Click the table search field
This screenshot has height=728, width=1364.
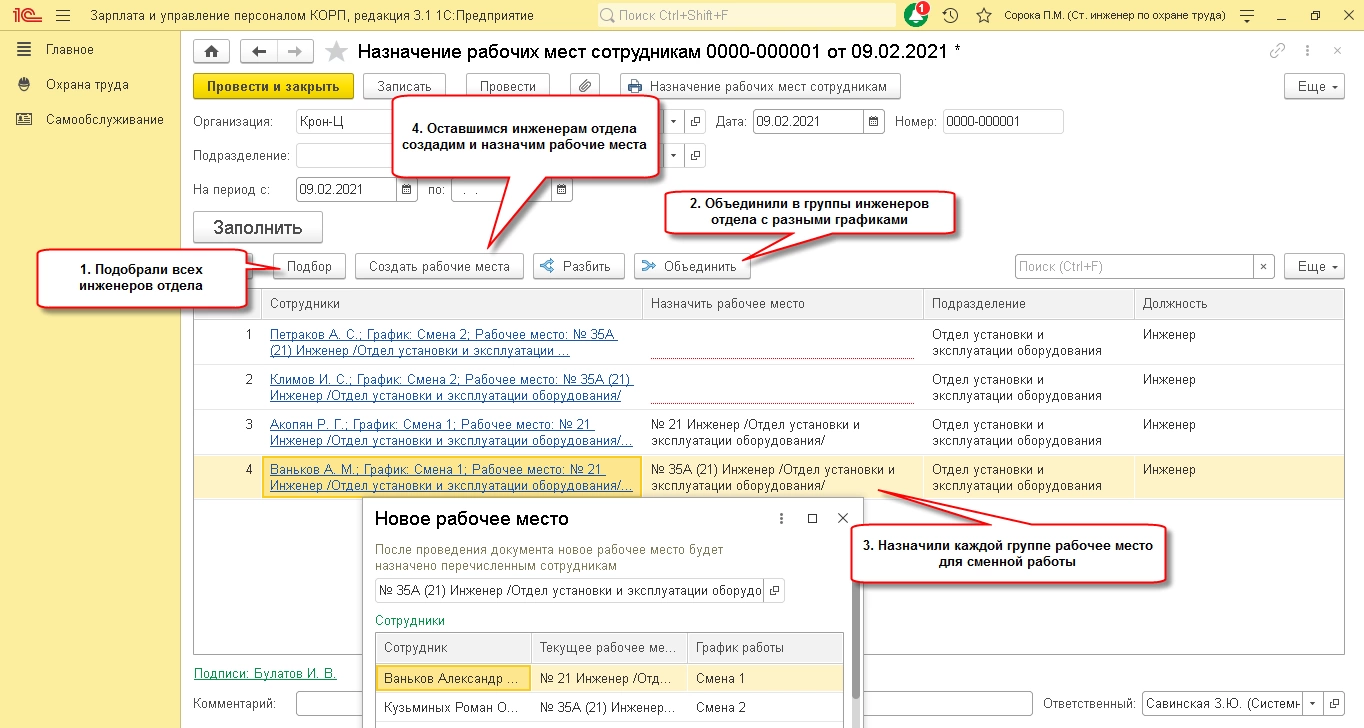tap(1133, 266)
